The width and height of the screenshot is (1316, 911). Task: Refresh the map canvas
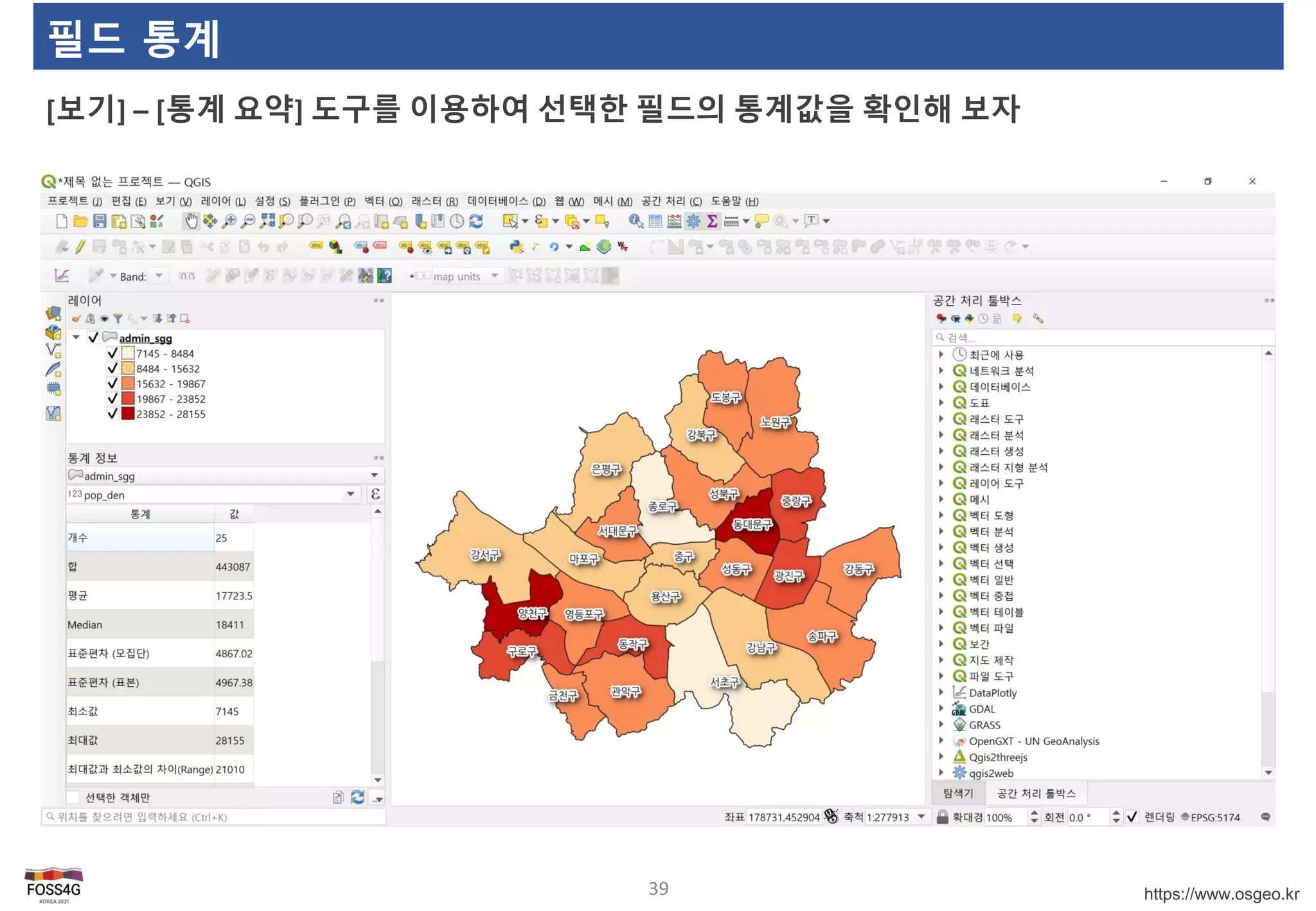click(476, 221)
